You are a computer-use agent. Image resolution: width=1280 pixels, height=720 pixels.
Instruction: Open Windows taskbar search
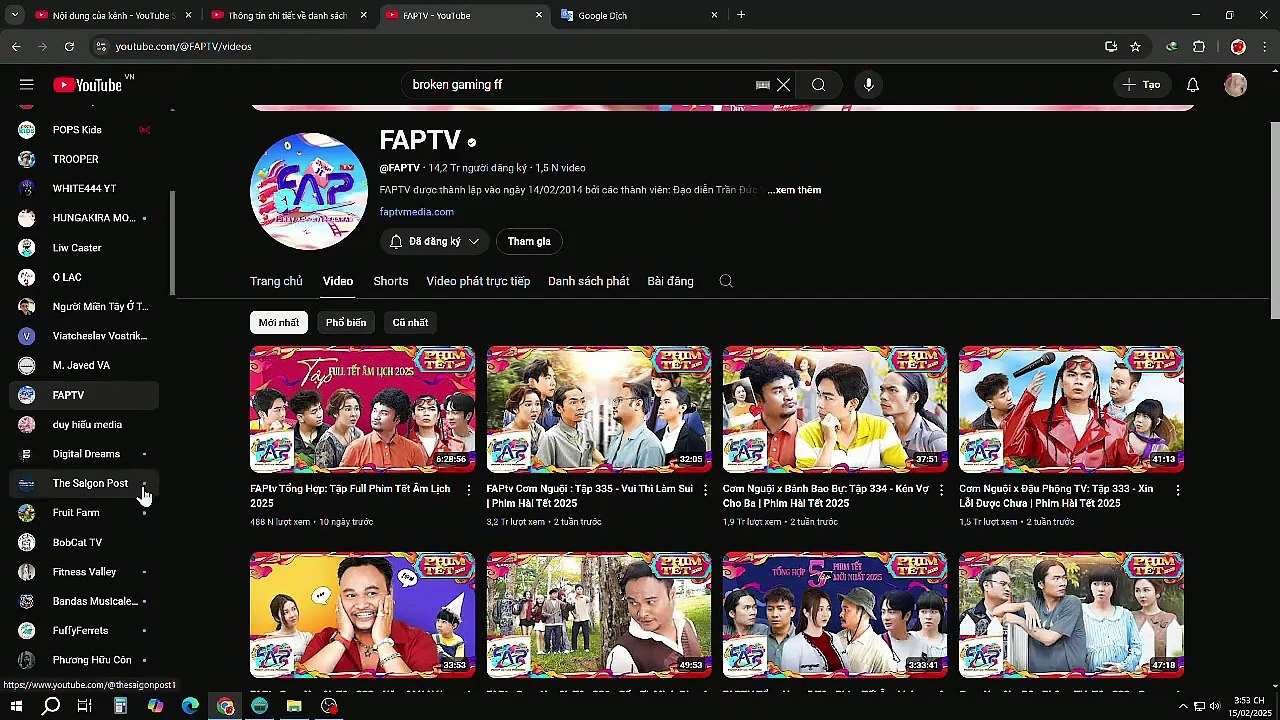point(51,707)
